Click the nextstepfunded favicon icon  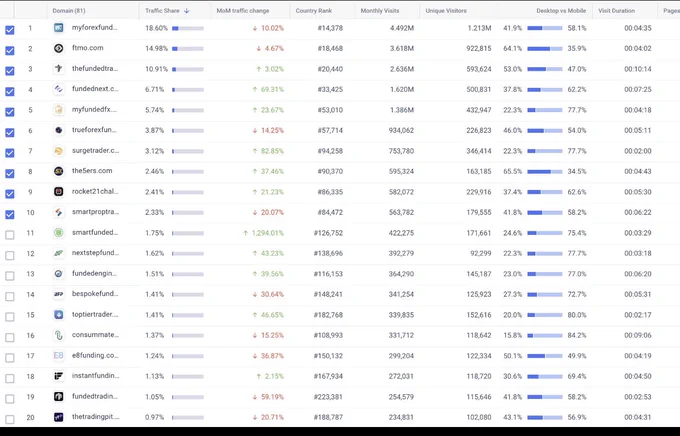[x=59, y=253]
